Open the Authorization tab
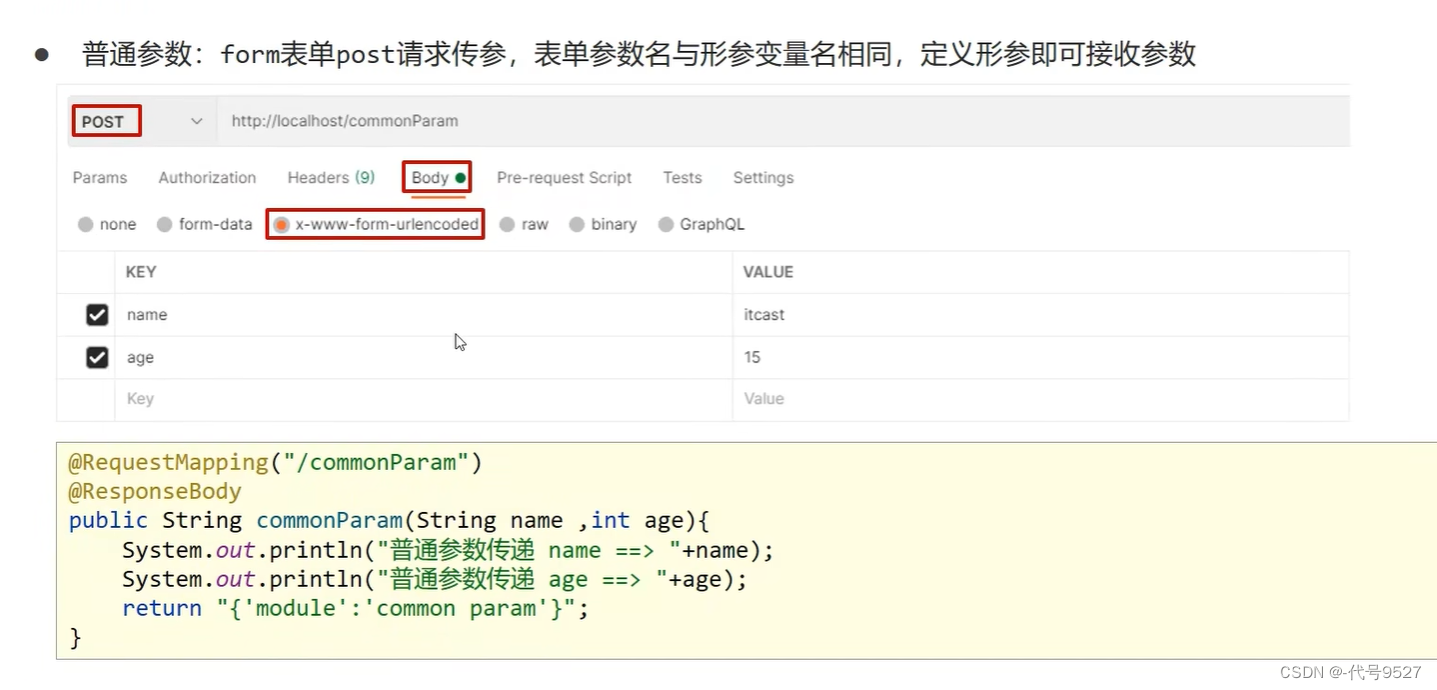 [x=207, y=178]
